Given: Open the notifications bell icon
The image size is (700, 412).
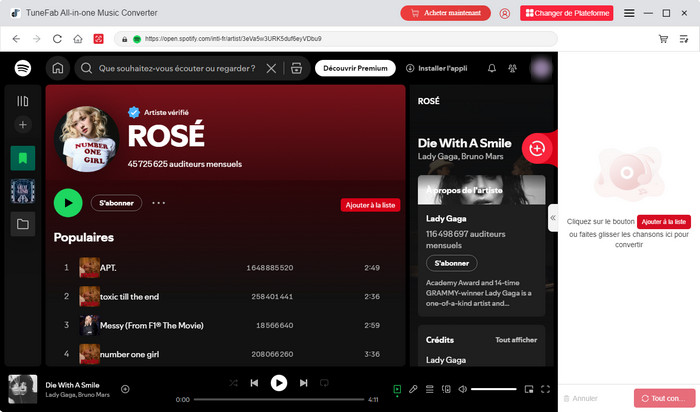Looking at the screenshot, I should 491,69.
